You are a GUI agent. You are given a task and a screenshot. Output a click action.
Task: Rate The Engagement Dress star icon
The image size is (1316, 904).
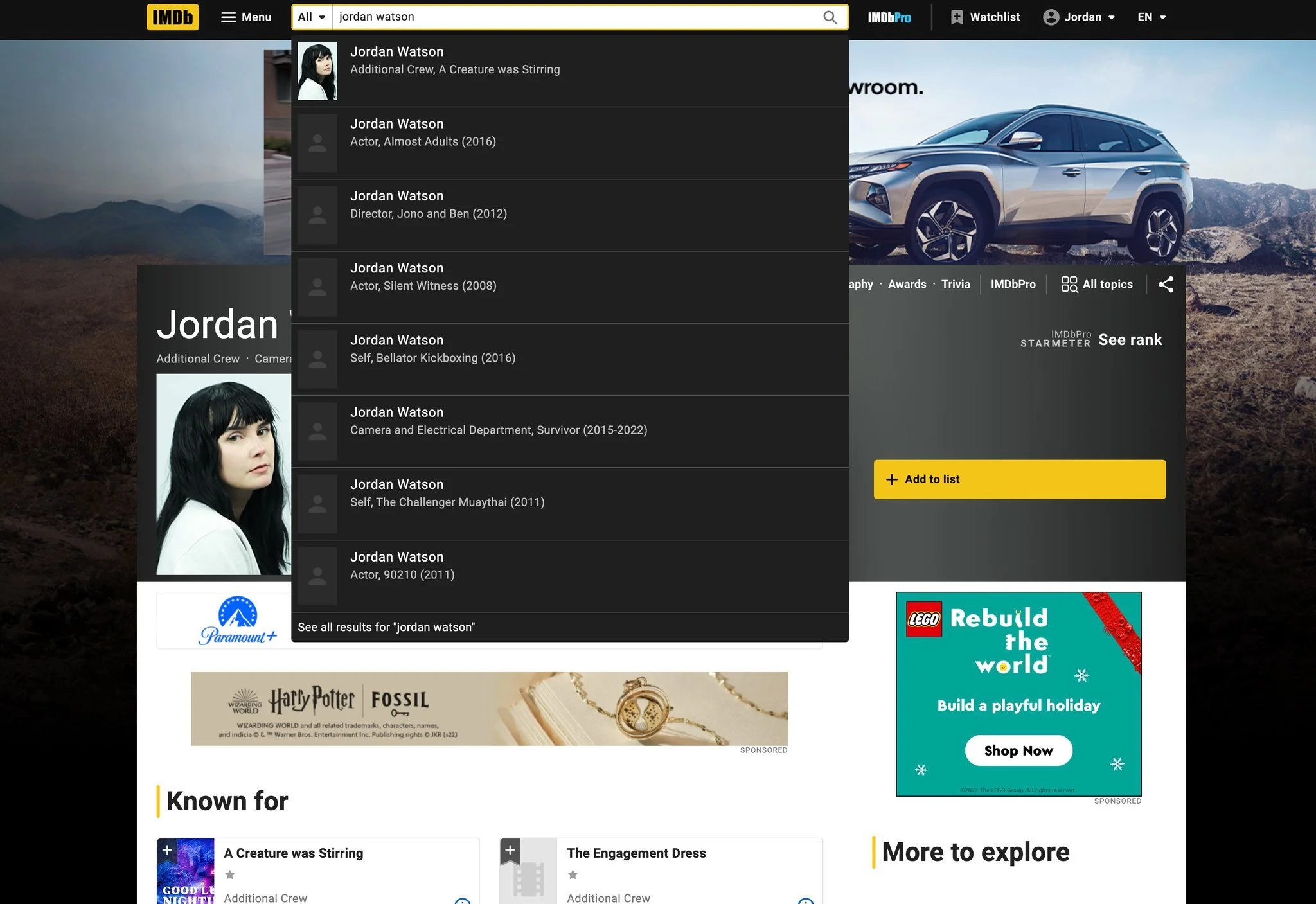tap(573, 874)
